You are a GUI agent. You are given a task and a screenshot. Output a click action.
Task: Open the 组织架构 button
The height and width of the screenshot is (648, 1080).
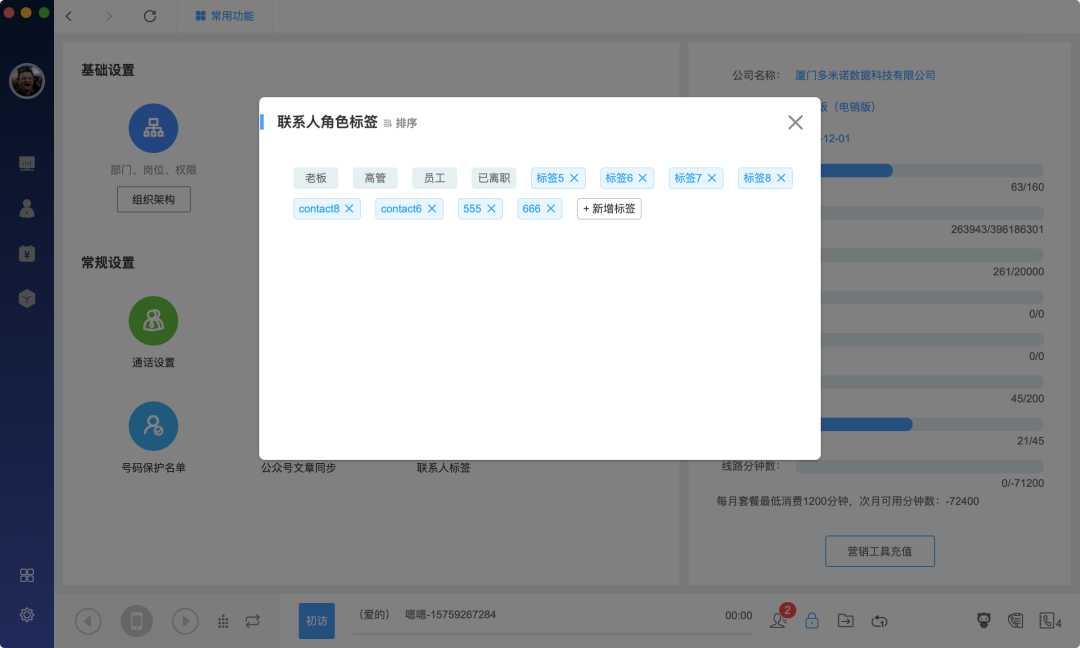154,199
